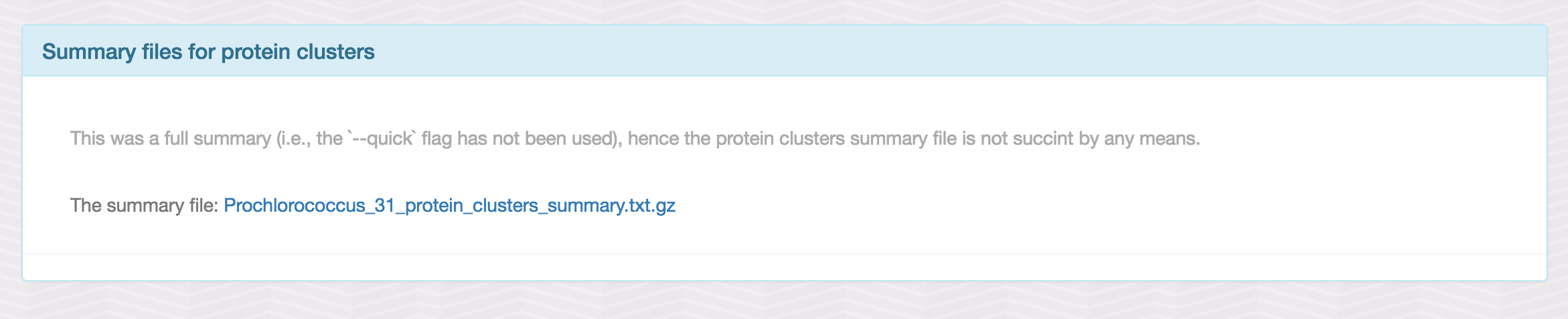Open the Prochlorococcus_31_protein_clusters_summary.txt.gz link

tap(449, 205)
